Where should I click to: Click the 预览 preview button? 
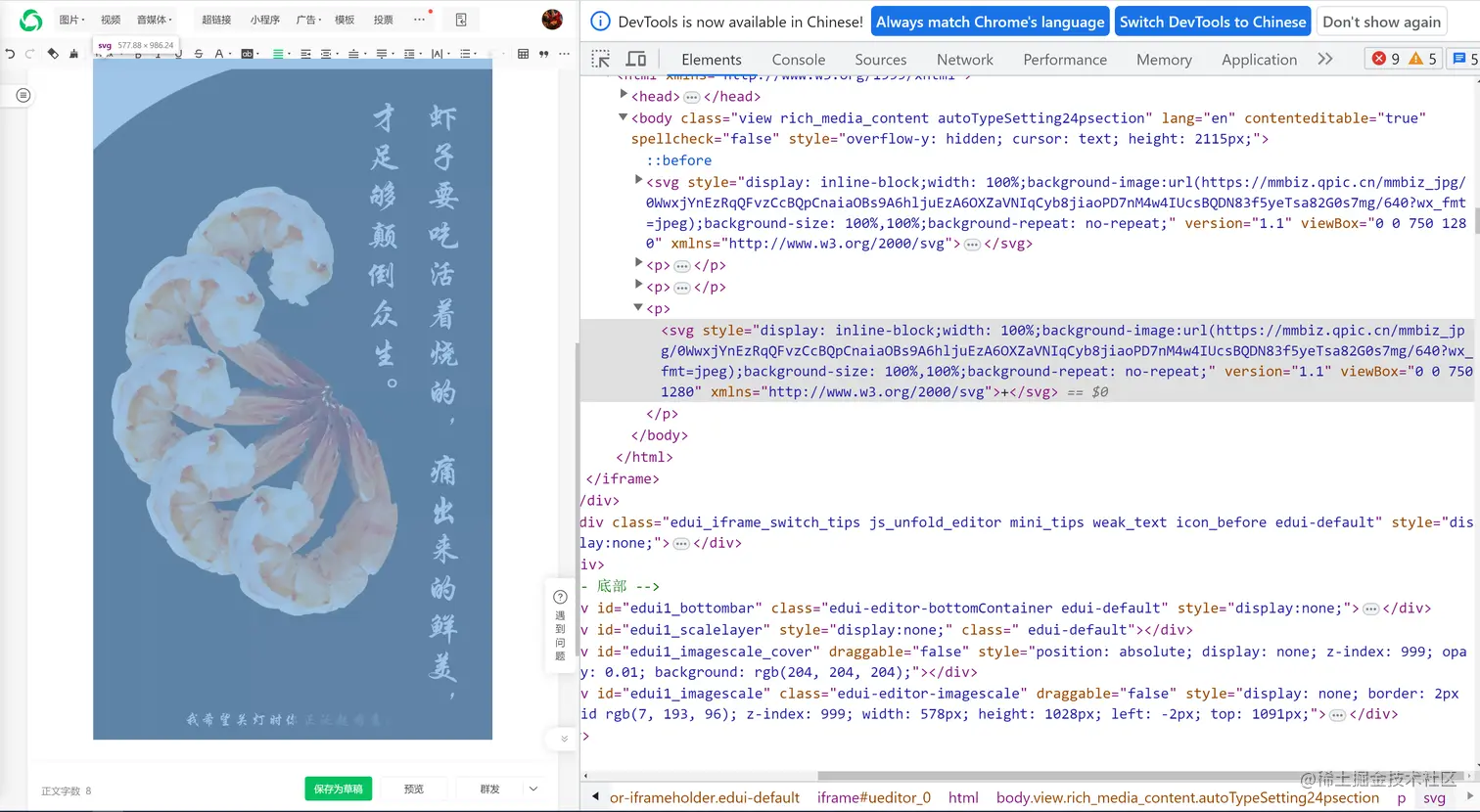tap(414, 789)
